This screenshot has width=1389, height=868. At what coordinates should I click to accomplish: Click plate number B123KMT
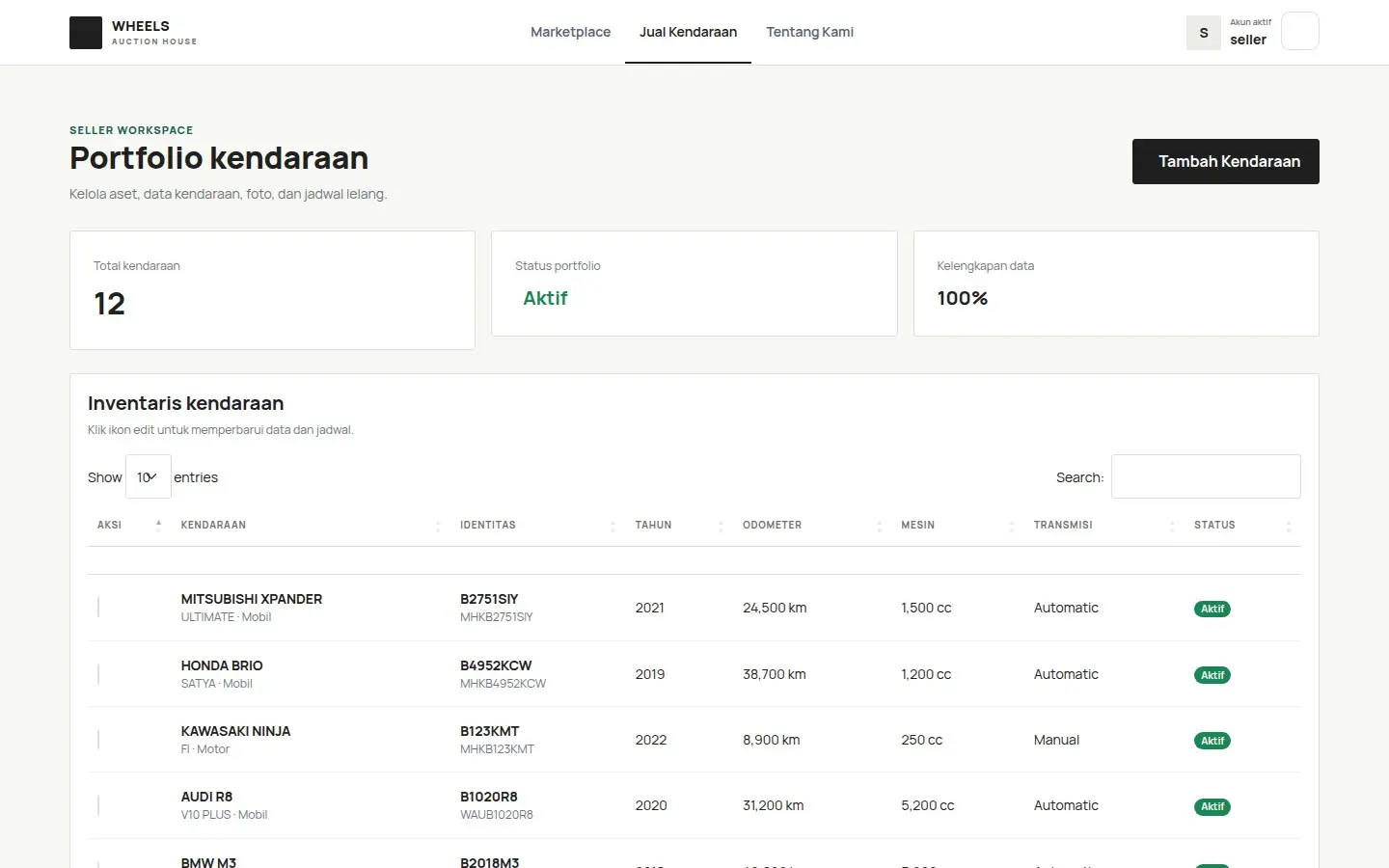pos(490,731)
